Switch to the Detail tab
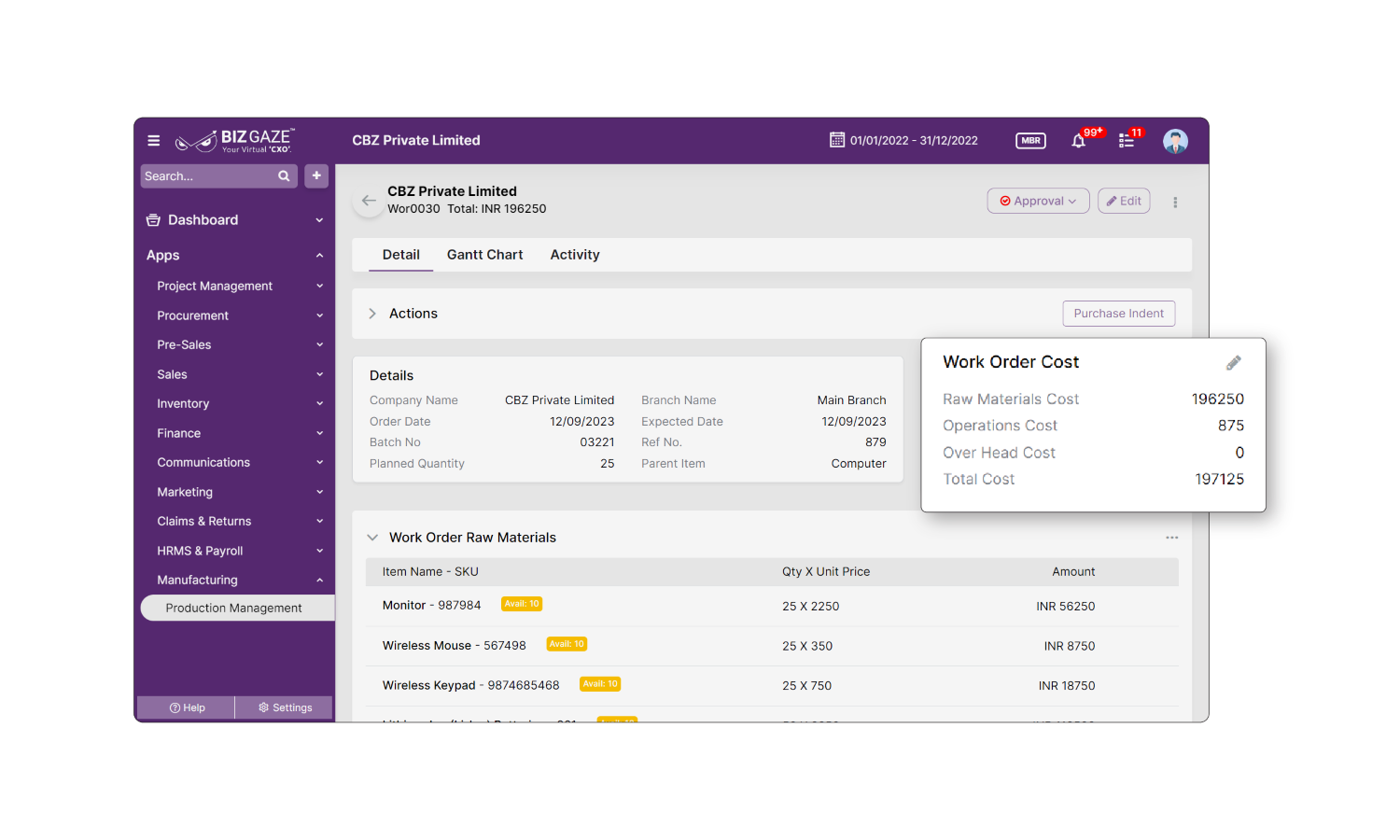Viewport: 1400px width, 840px height. coord(401,255)
